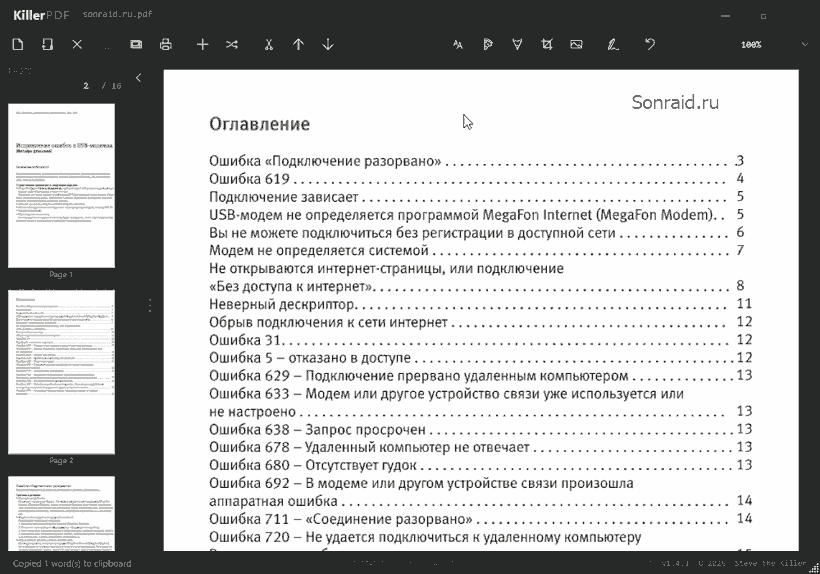This screenshot has height=574, width=820.
Task: Click entry "Ошибка 5 – отказано в доступе"
Action: (x=310, y=358)
